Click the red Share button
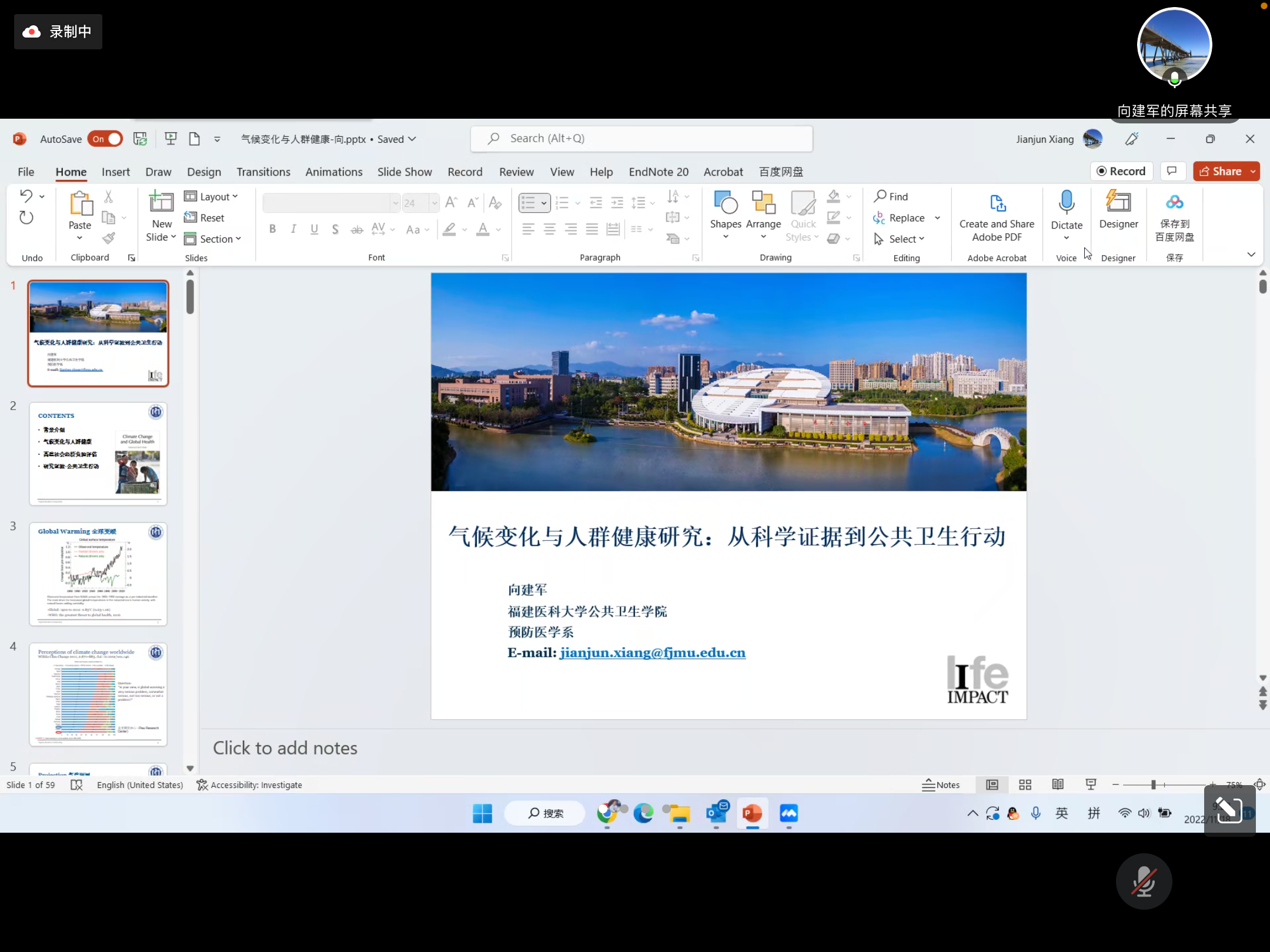The width and height of the screenshot is (1270, 952). [x=1221, y=172]
